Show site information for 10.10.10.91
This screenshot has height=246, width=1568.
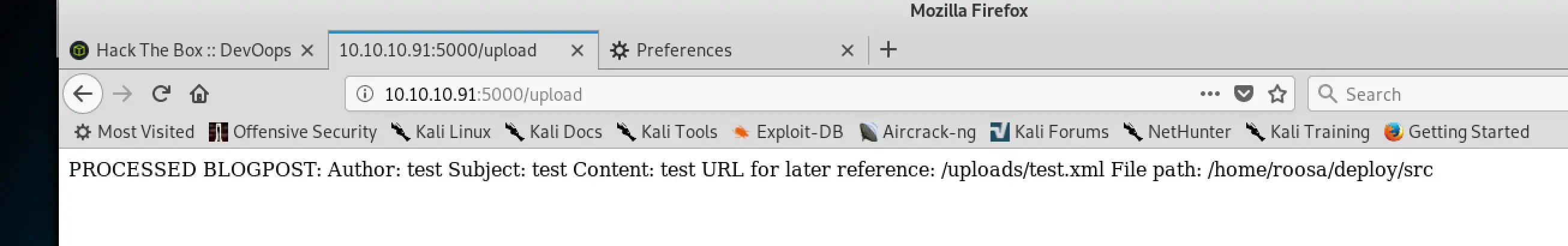click(364, 94)
